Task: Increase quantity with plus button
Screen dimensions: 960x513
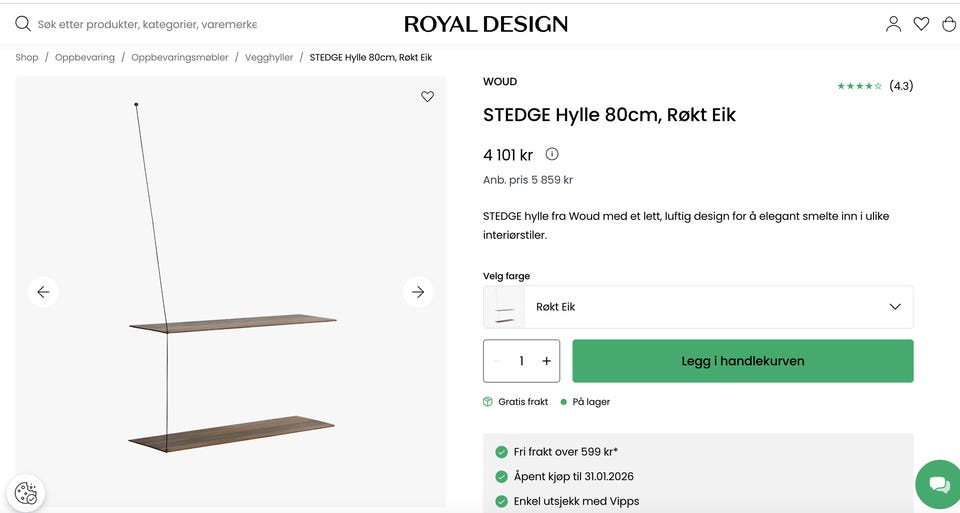Action: [546, 361]
